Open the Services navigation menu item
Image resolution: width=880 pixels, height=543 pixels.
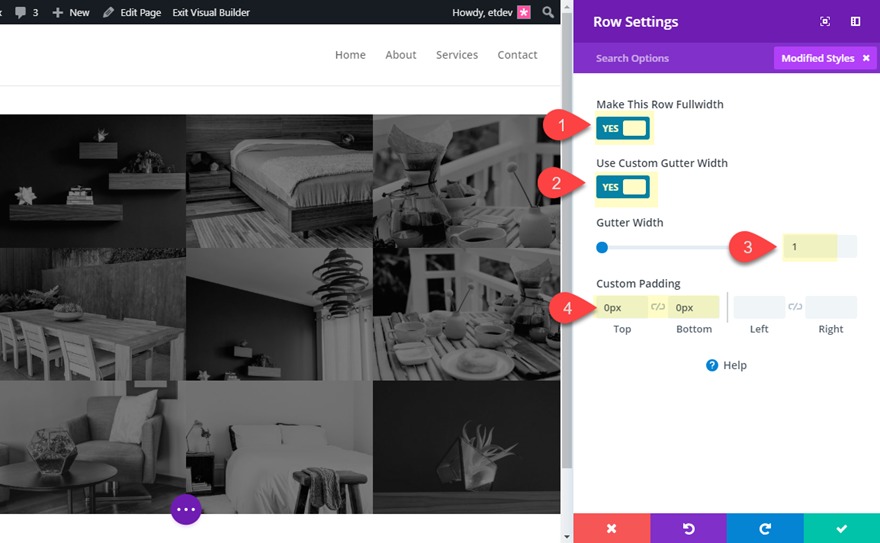(457, 54)
